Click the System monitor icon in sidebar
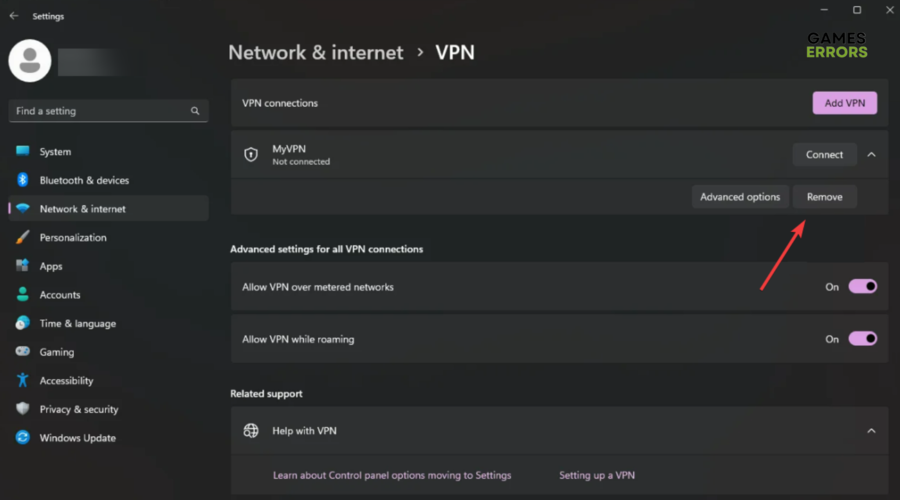The width and height of the screenshot is (900, 500). point(22,152)
